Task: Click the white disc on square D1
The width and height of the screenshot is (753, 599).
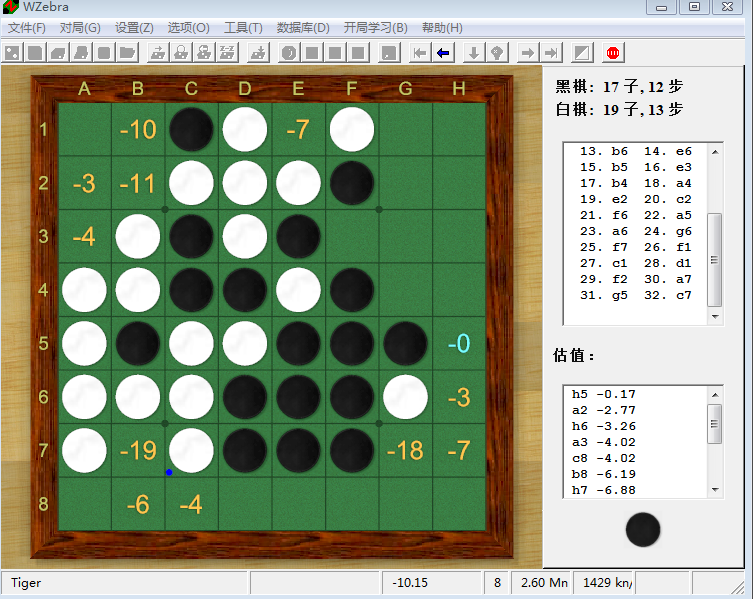Action: click(245, 130)
